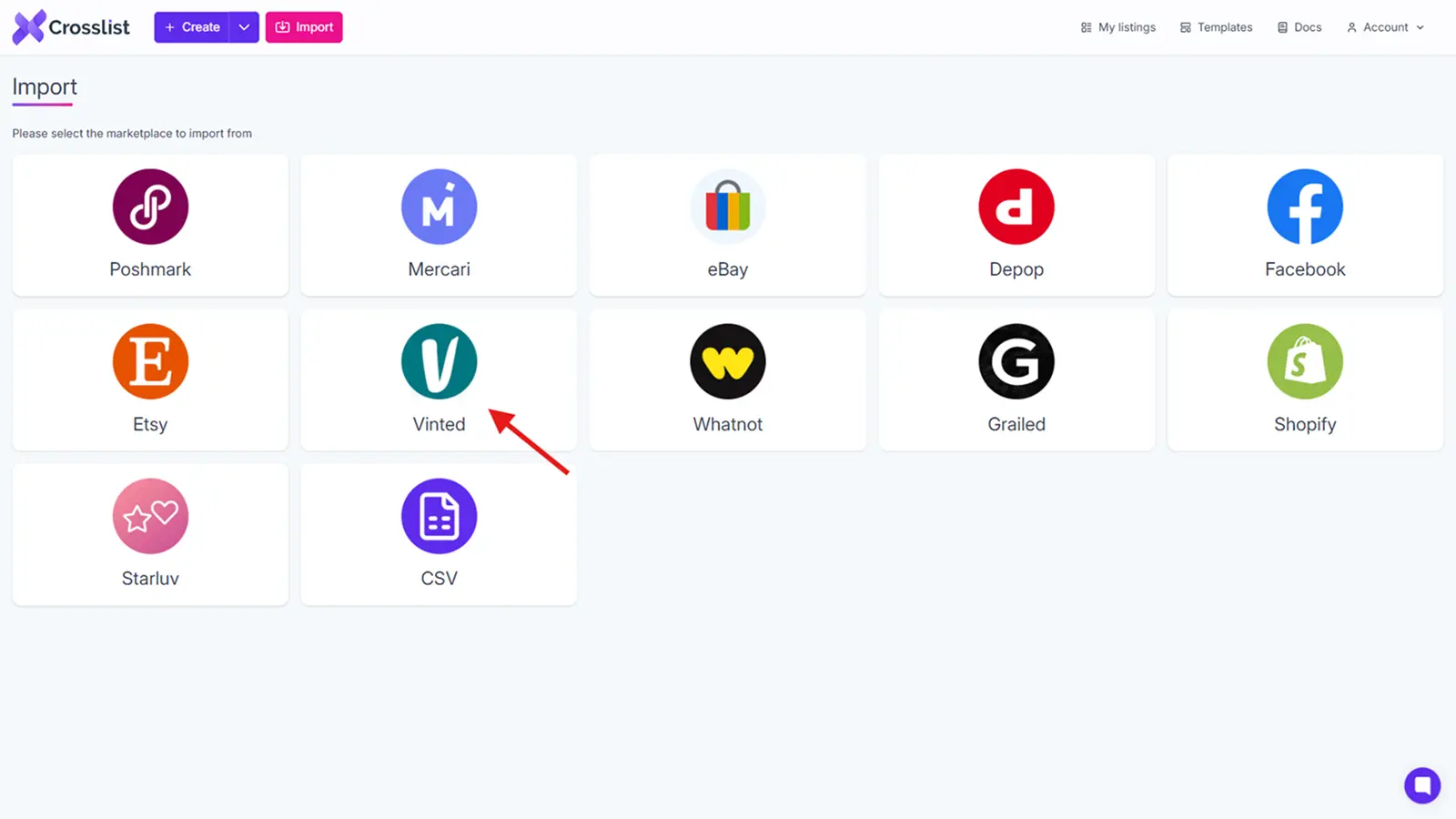
Task: Choose the CSV file import icon
Action: click(439, 516)
